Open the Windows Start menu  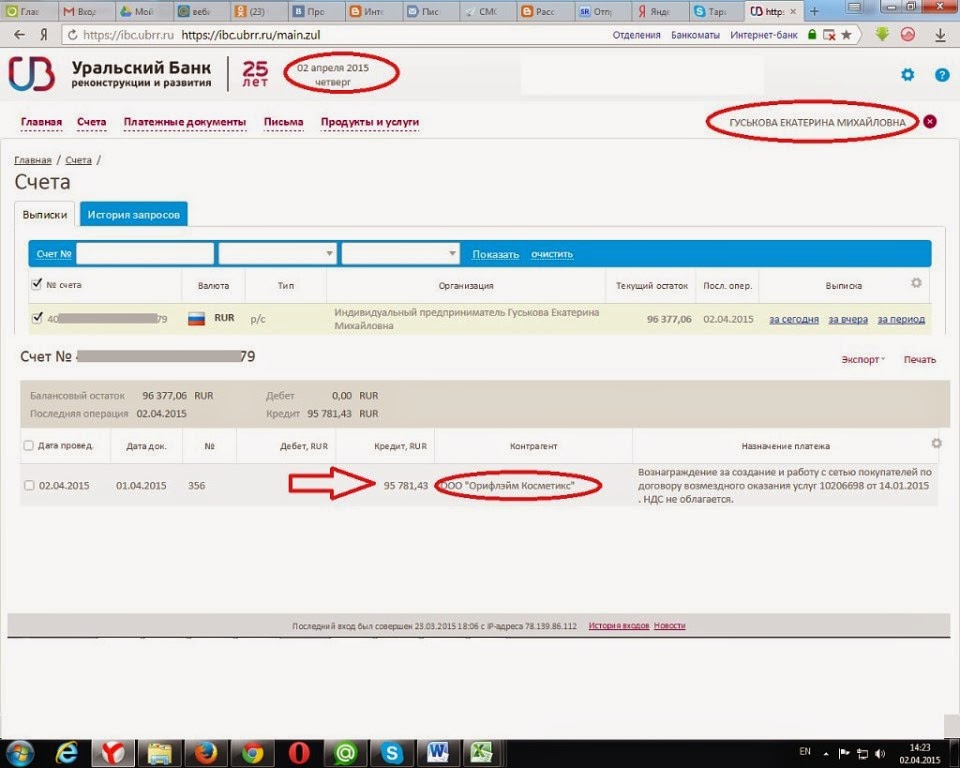tap(20, 753)
